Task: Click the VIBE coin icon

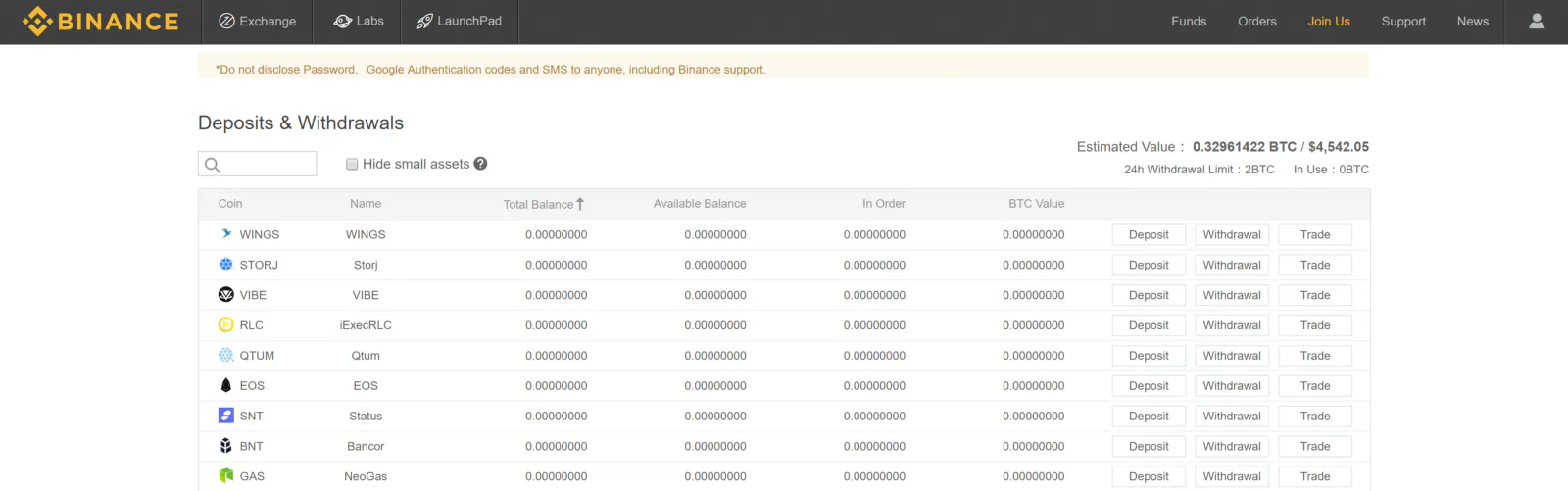Action: click(226, 295)
